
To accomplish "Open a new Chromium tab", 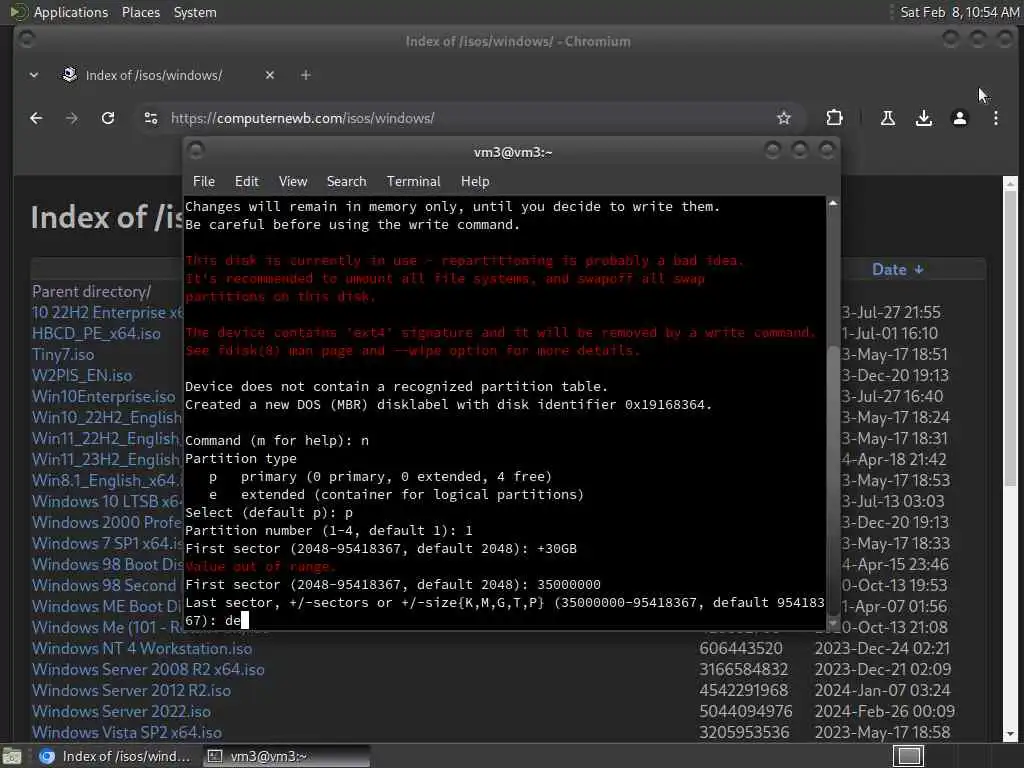I will point(306,75).
